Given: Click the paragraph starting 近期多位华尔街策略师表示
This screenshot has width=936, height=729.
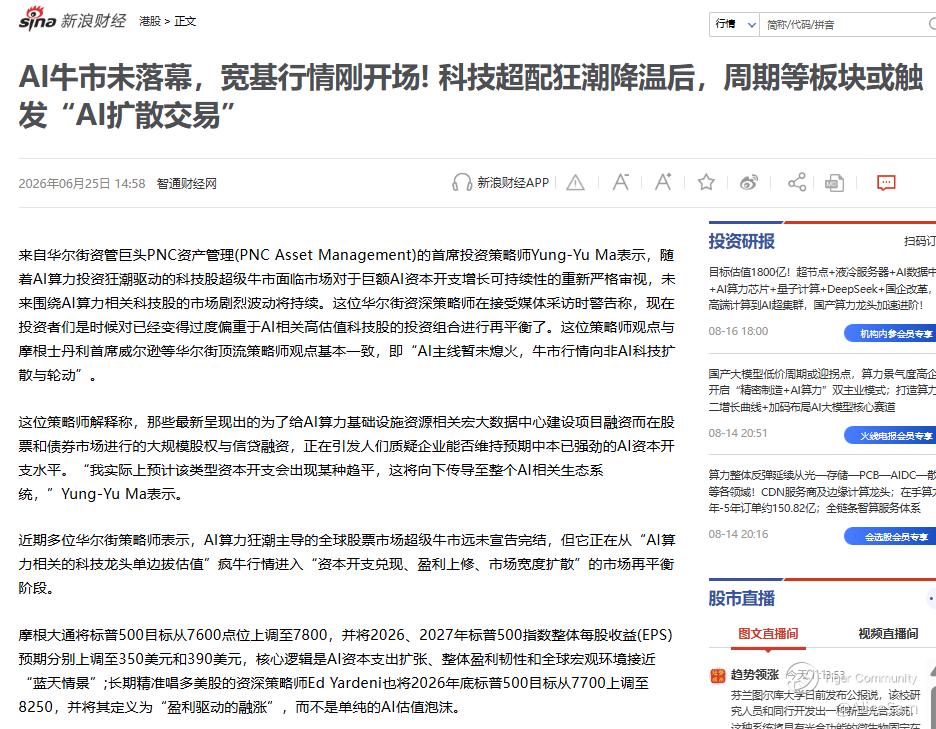Looking at the screenshot, I should tap(346, 564).
